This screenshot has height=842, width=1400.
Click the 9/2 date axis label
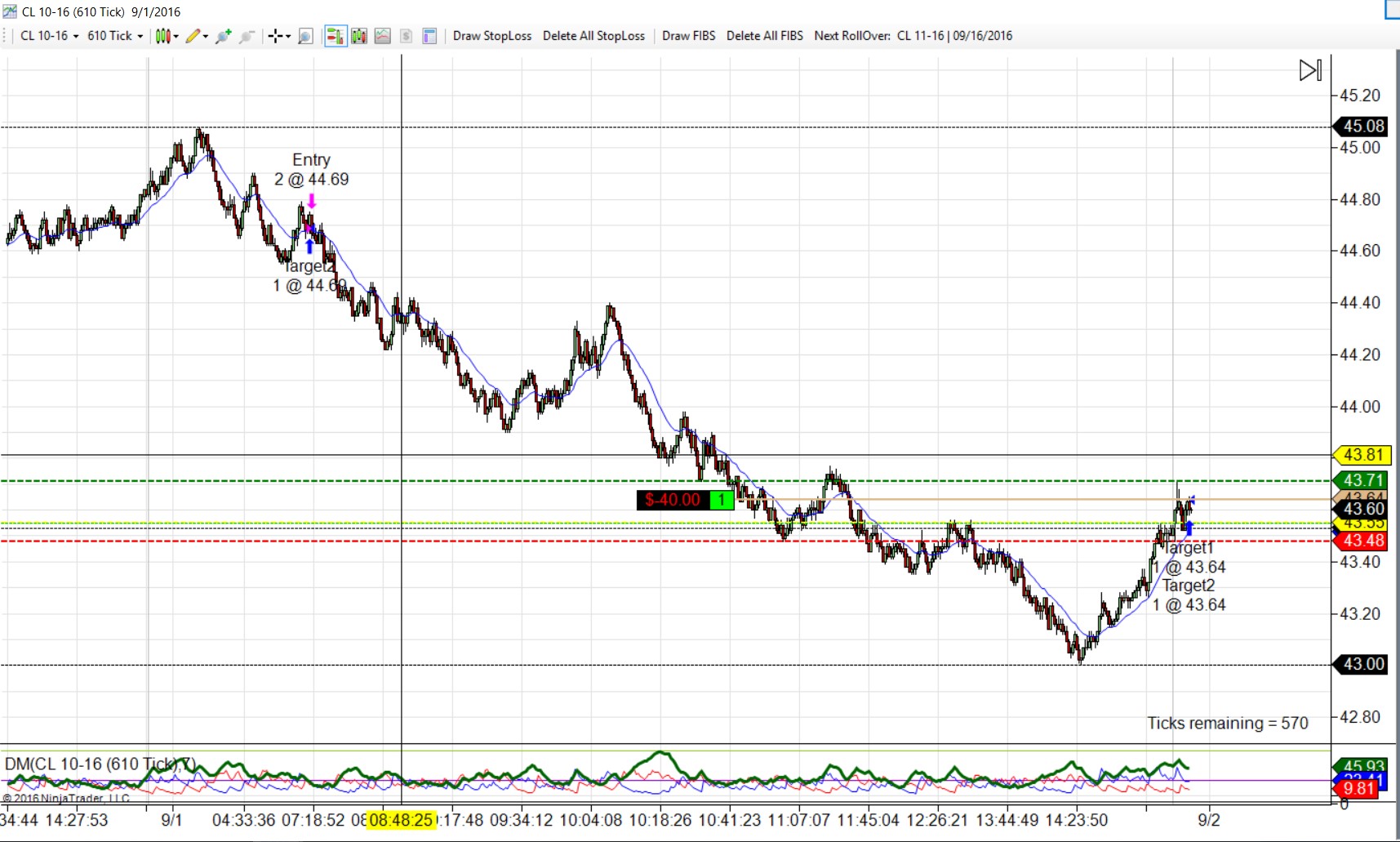click(x=1209, y=820)
